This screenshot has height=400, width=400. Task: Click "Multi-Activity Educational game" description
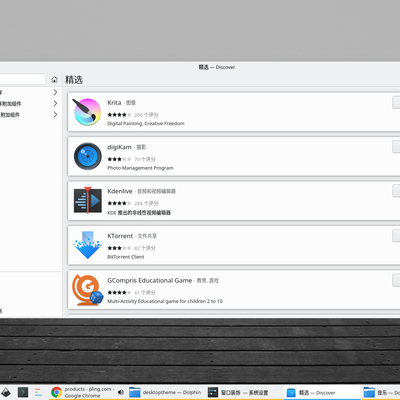(165, 301)
